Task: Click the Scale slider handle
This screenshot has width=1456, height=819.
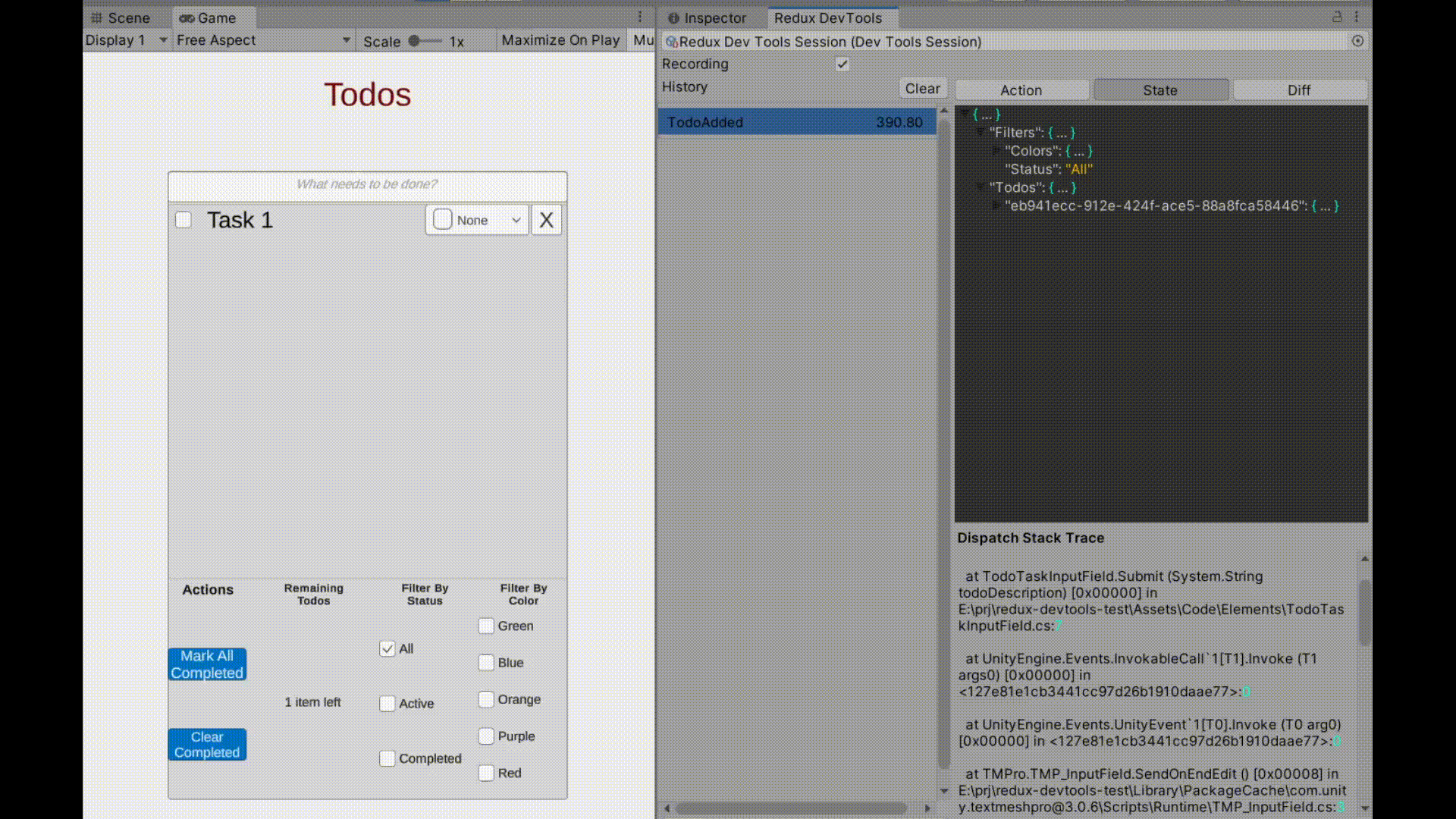Action: click(414, 41)
